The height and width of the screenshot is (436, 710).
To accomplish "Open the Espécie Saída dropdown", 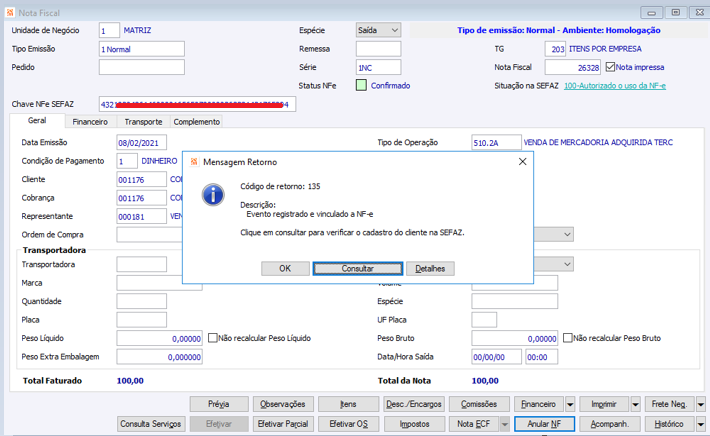I will pos(394,30).
